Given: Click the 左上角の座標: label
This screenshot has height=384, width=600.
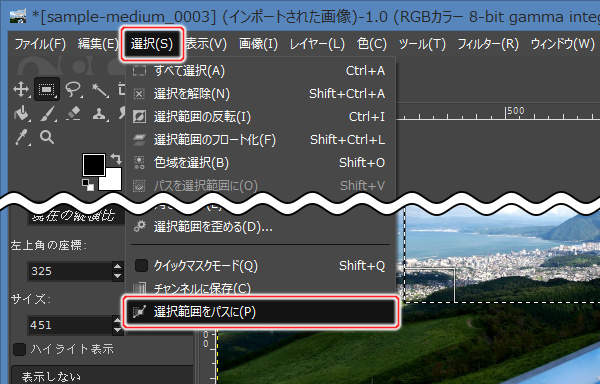Looking at the screenshot, I should click(48, 245).
